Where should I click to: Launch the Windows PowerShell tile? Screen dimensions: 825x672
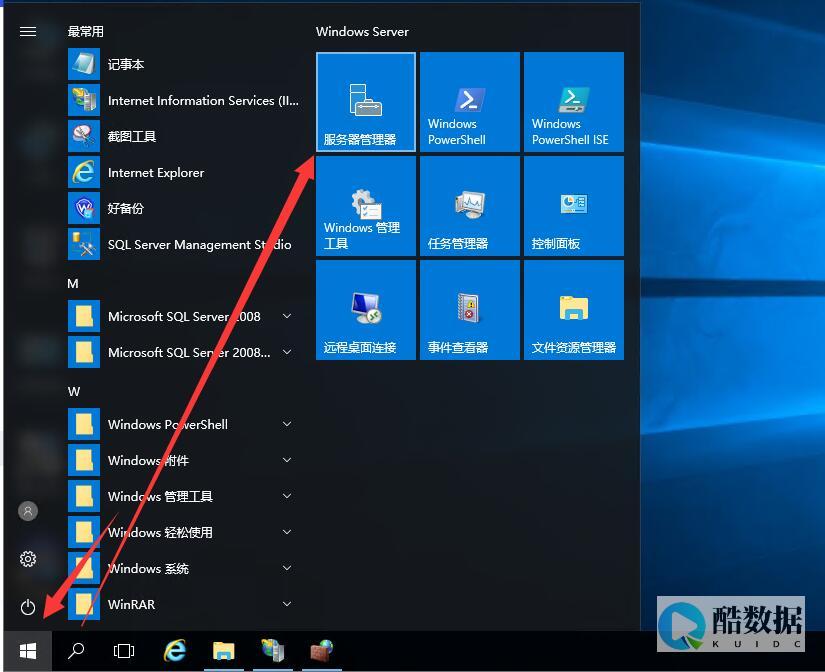(469, 102)
